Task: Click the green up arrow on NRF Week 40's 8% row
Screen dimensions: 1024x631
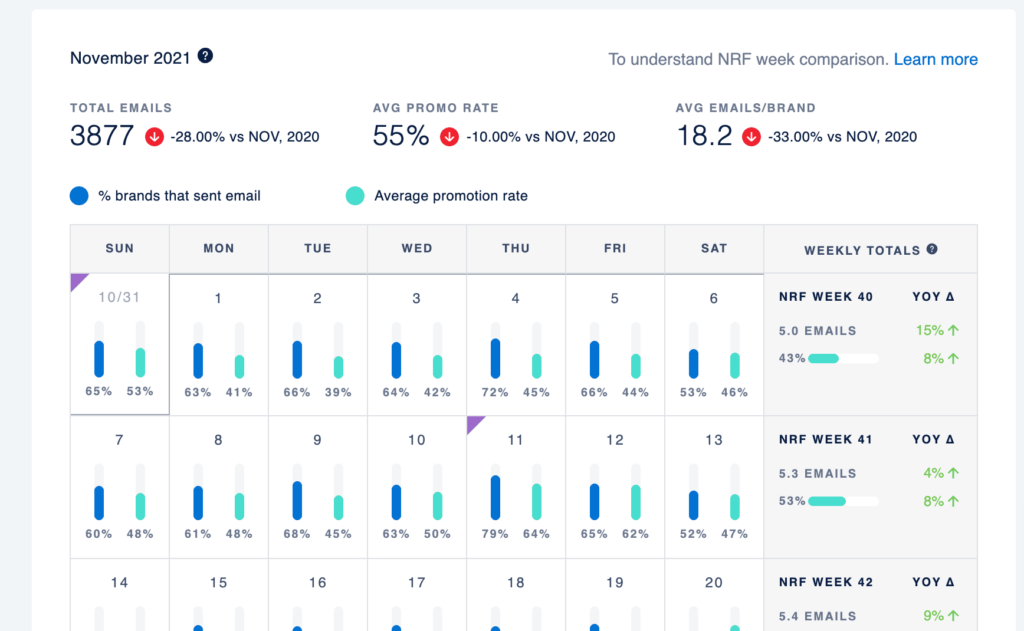Action: point(953,359)
